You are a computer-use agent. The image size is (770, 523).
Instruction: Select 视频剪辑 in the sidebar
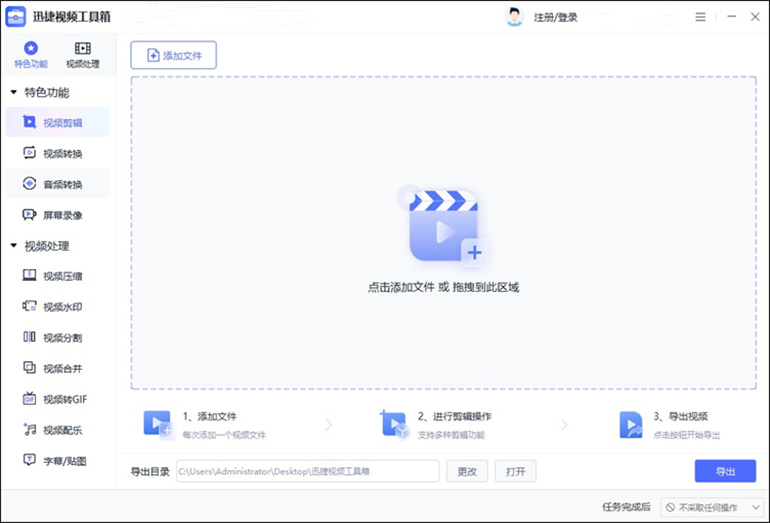coord(57,122)
